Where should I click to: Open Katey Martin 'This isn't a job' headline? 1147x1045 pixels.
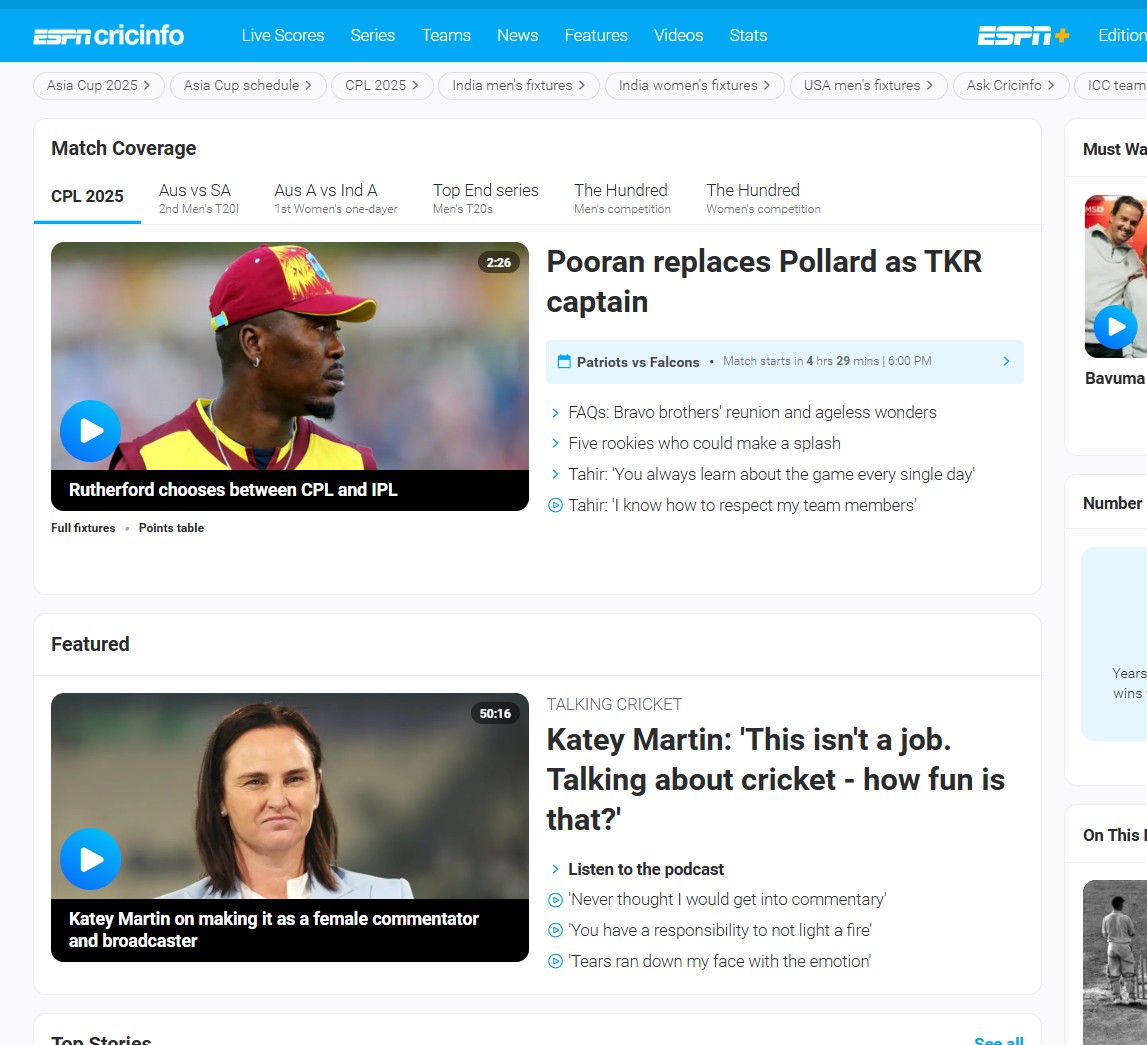click(x=775, y=780)
